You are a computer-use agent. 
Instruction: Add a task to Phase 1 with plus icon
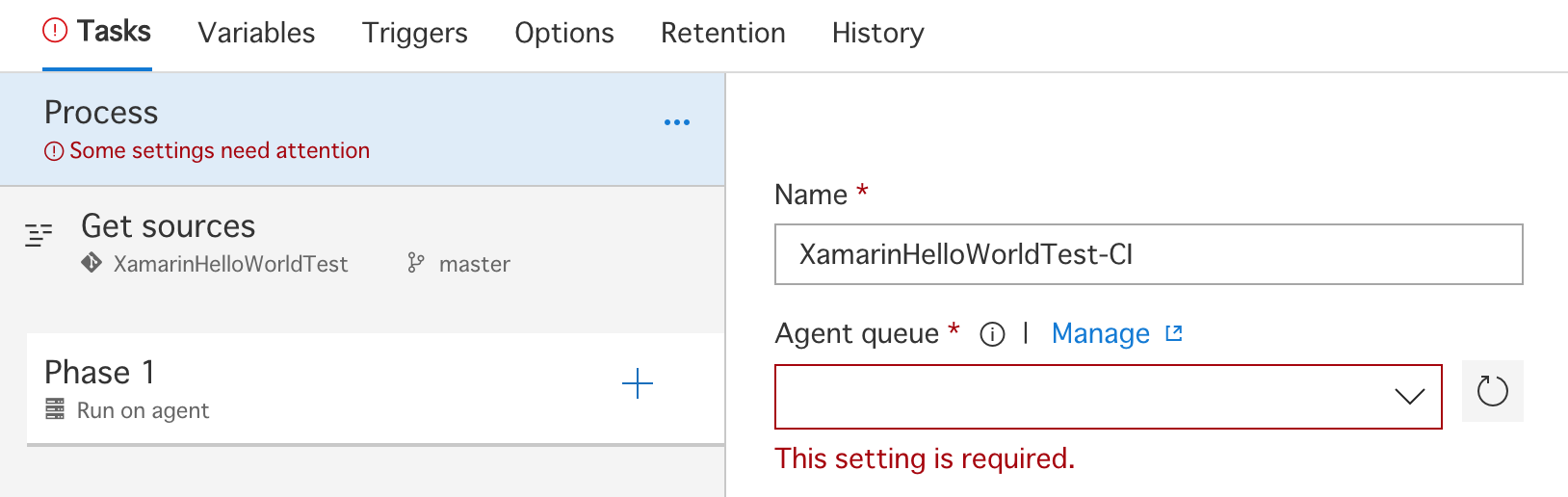pyautogui.click(x=638, y=384)
